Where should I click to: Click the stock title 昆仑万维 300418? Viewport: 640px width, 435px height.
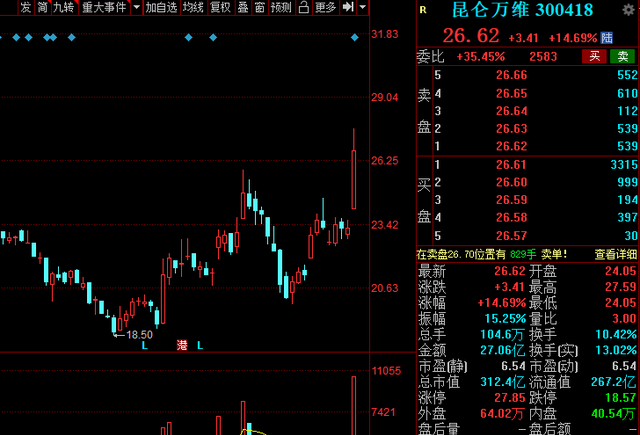tap(522, 10)
